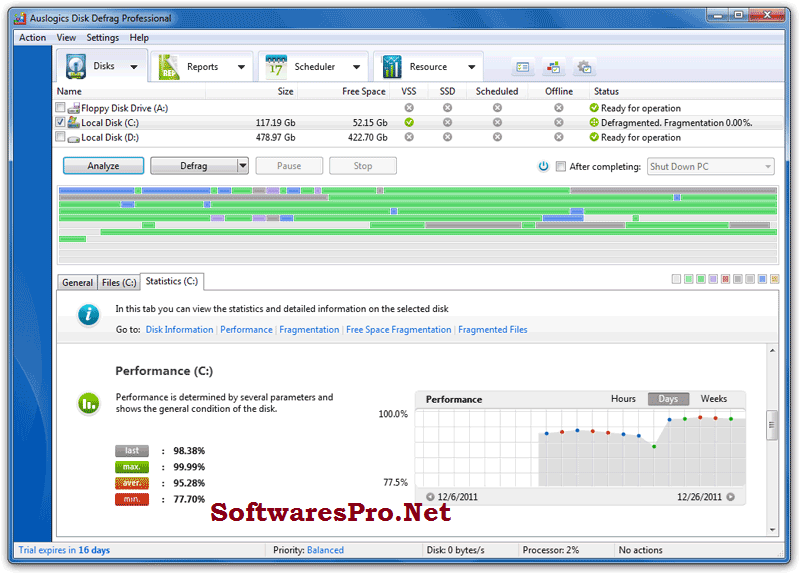Expand the Disks dropdown arrow
This screenshot has width=800, height=574.
[x=134, y=67]
